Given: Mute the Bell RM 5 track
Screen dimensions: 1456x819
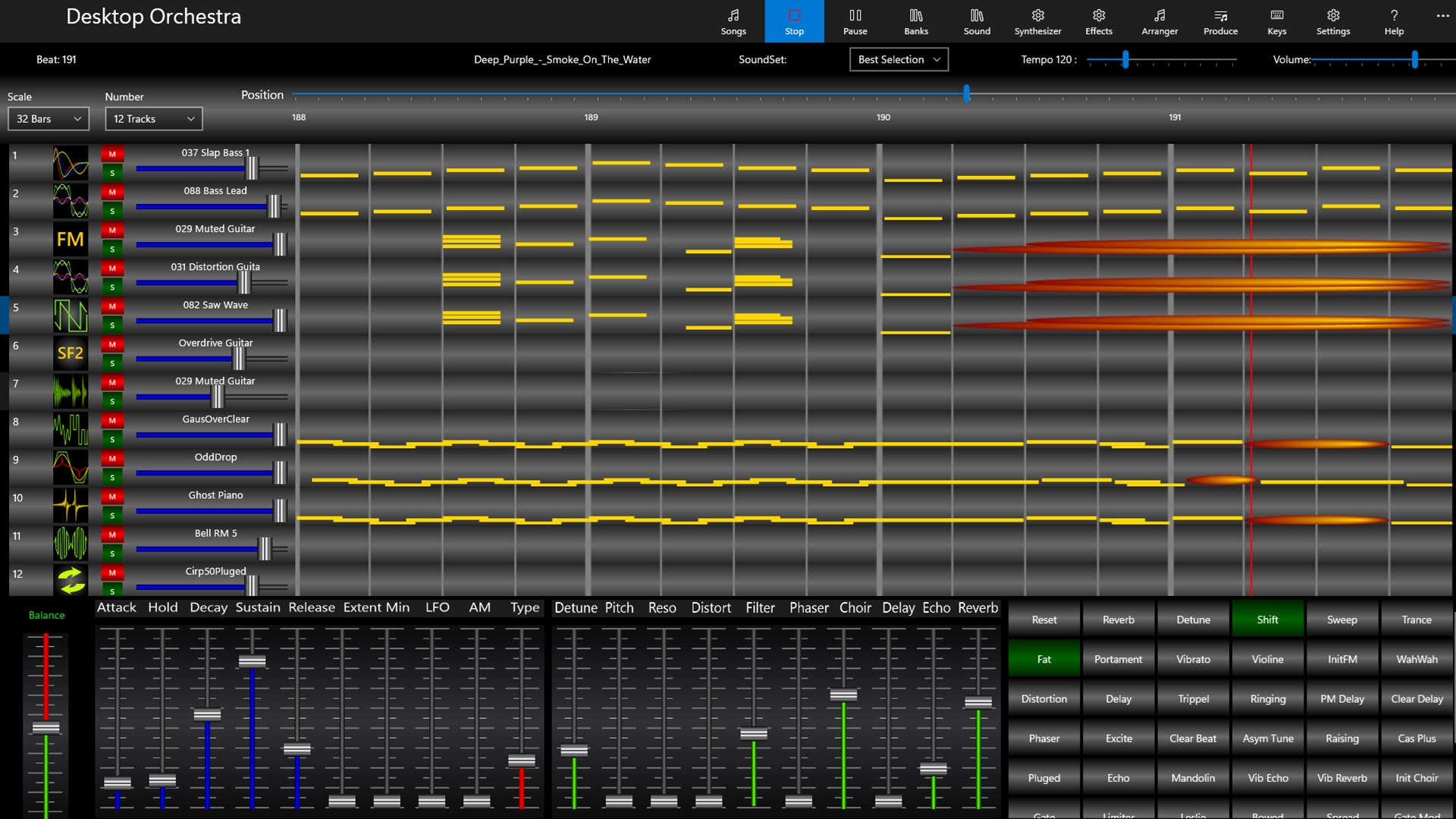Looking at the screenshot, I should 112,535.
